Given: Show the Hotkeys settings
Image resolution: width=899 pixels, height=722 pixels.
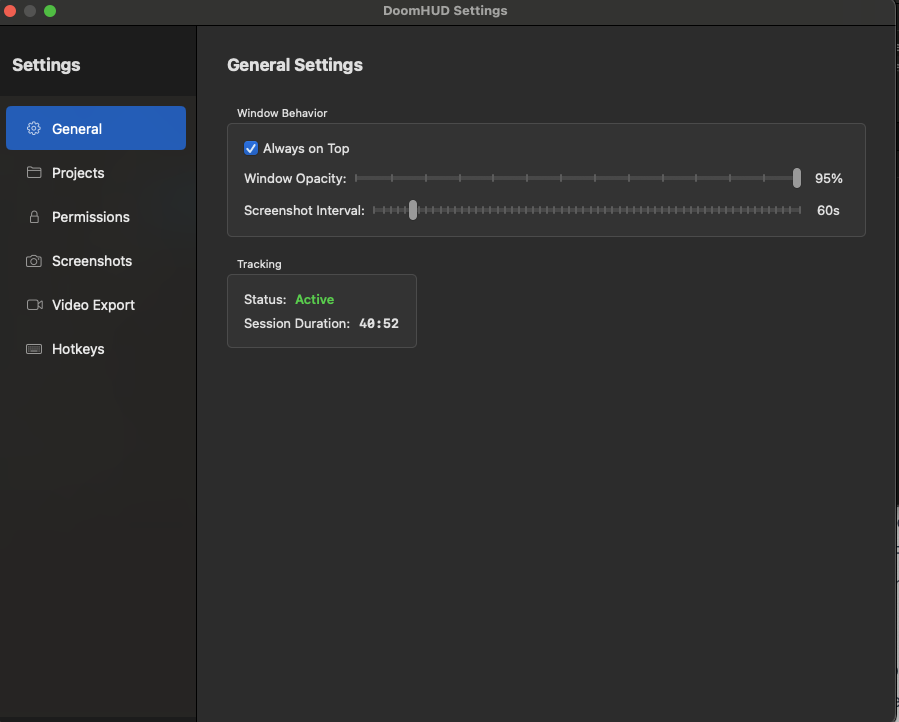Looking at the screenshot, I should click(96, 349).
